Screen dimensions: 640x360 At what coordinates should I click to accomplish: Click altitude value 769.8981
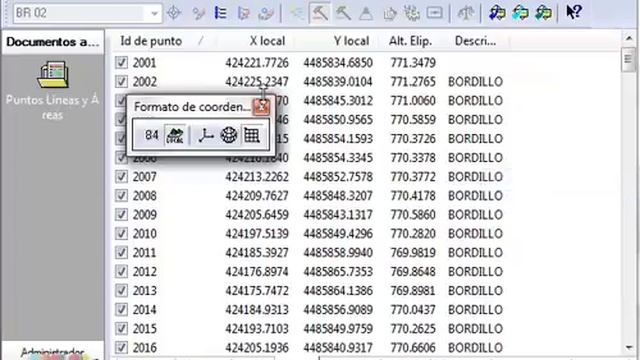(x=413, y=291)
